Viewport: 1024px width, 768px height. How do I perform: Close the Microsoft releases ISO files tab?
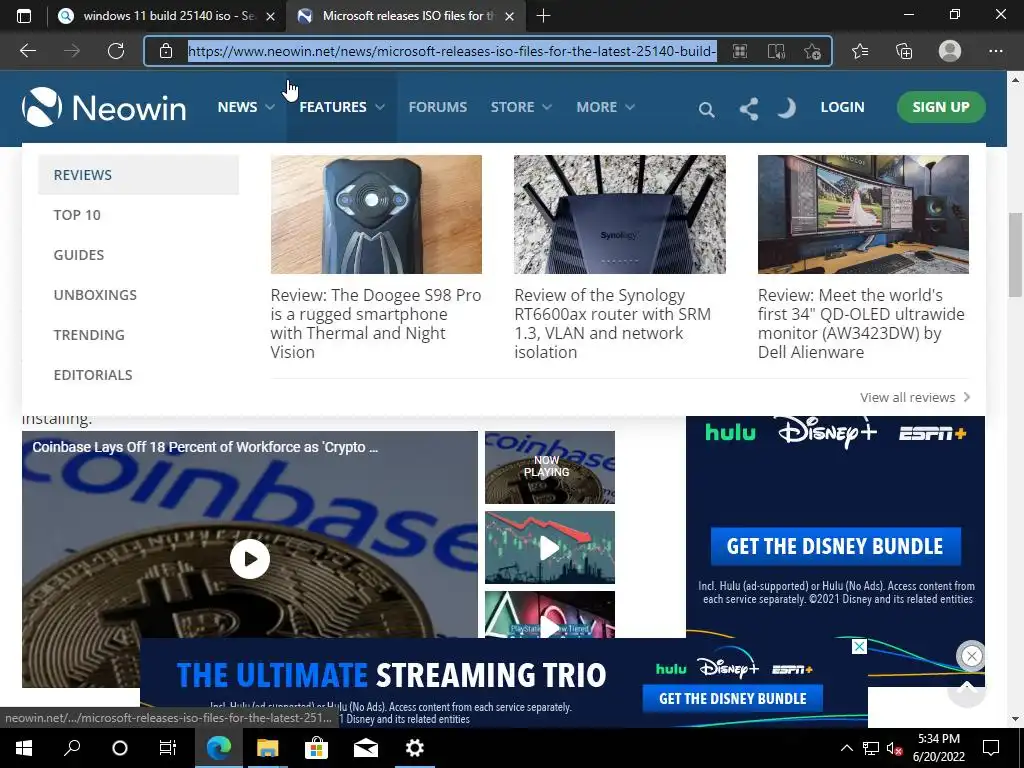click(510, 16)
